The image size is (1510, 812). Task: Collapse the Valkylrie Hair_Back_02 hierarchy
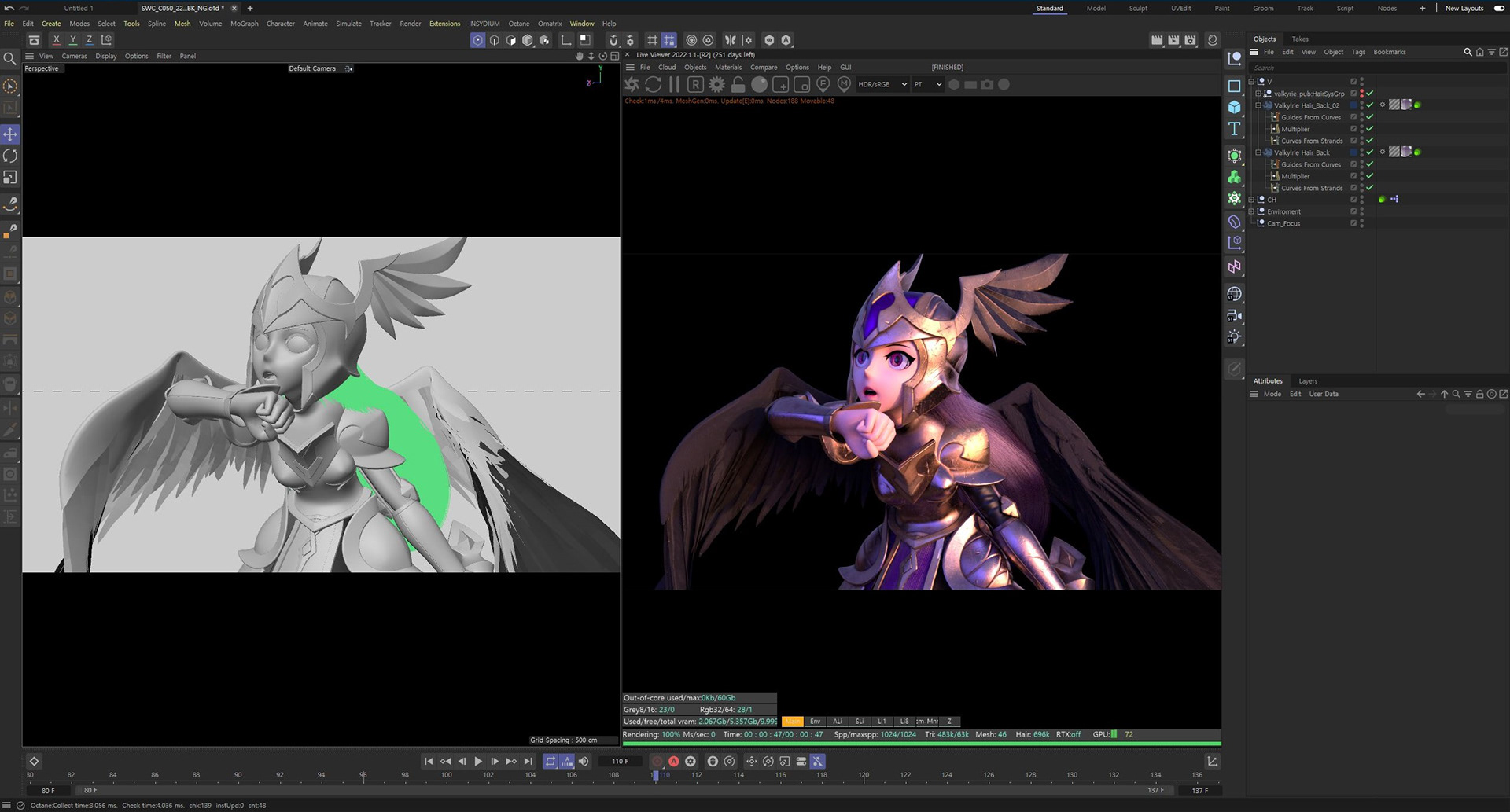1258,105
